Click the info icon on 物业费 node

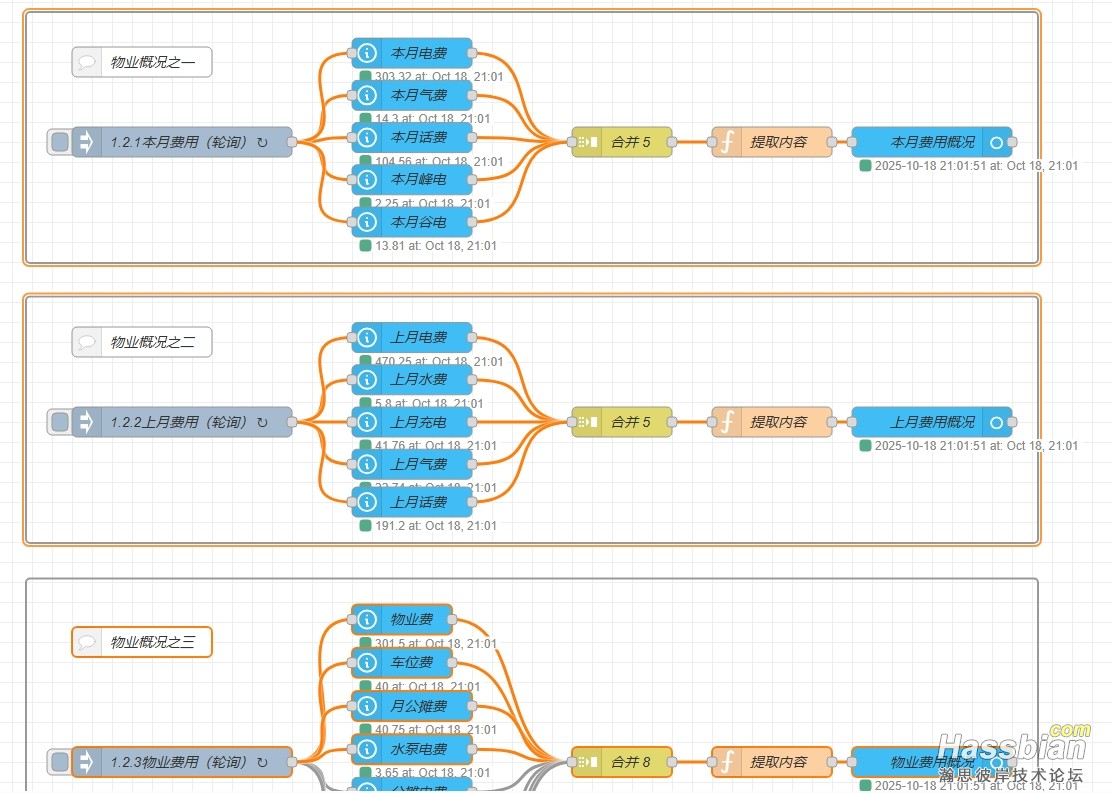point(367,620)
